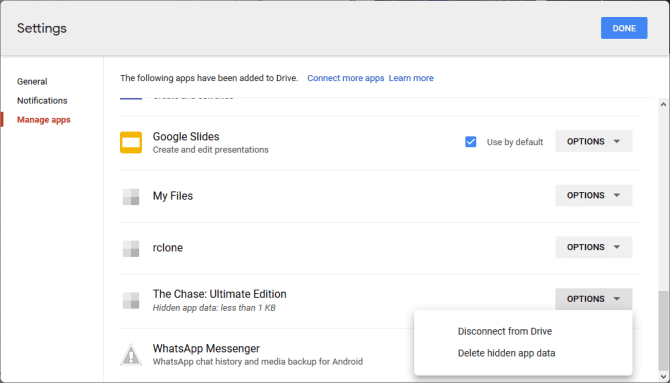Click WhatsApp chat history backup description

[258, 362]
